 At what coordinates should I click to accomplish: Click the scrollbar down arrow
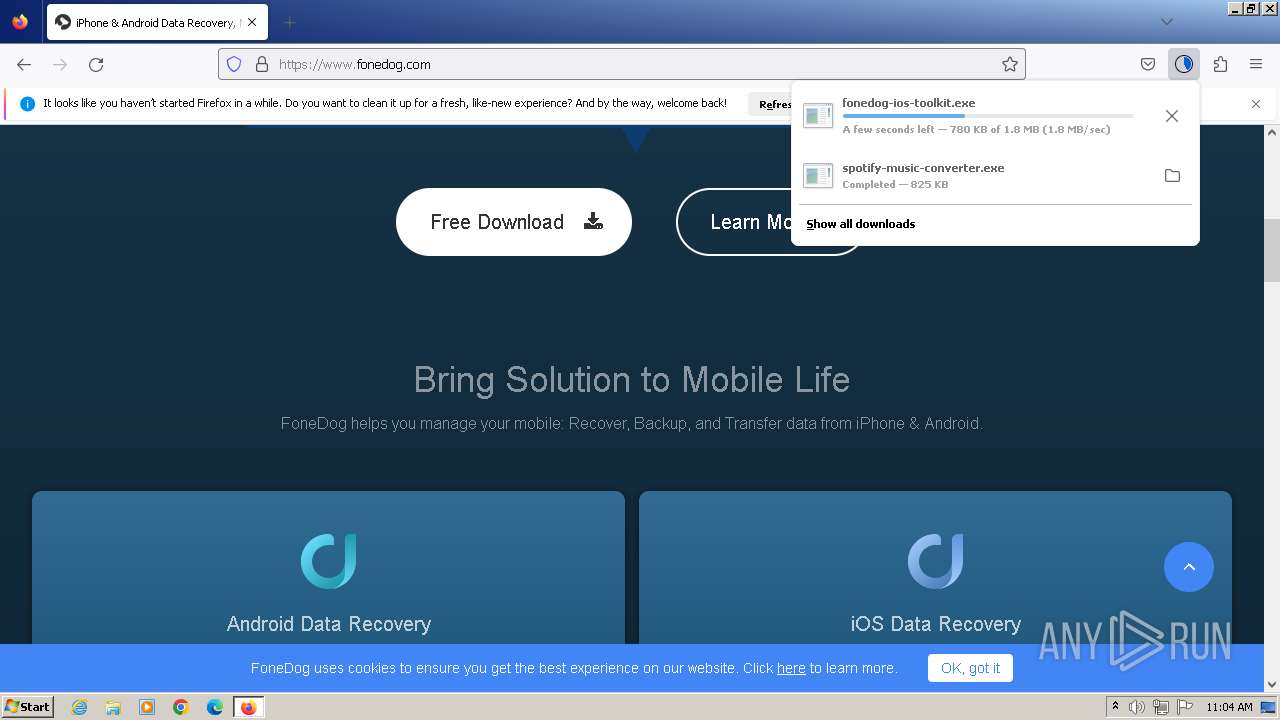1272,685
